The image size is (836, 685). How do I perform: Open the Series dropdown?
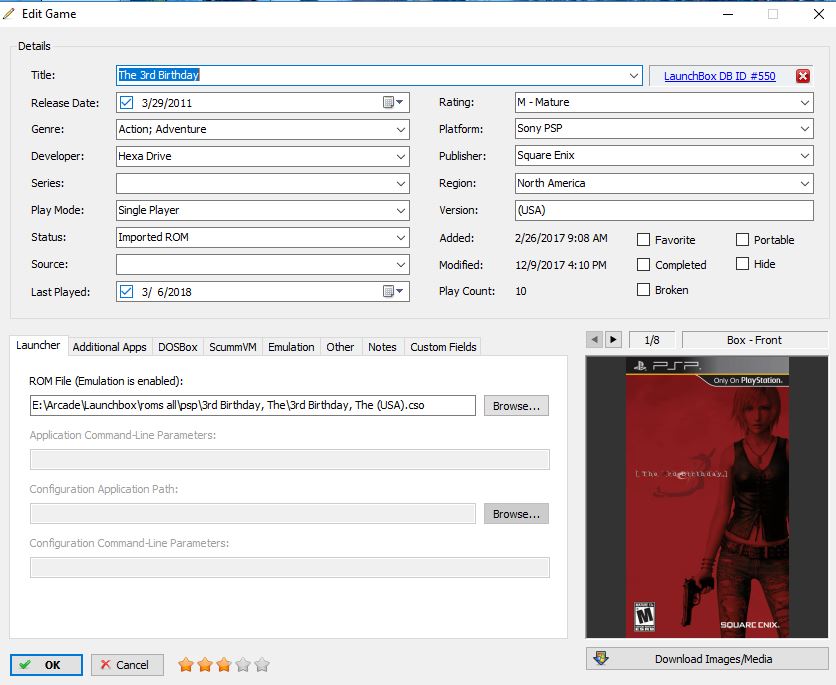coord(401,183)
